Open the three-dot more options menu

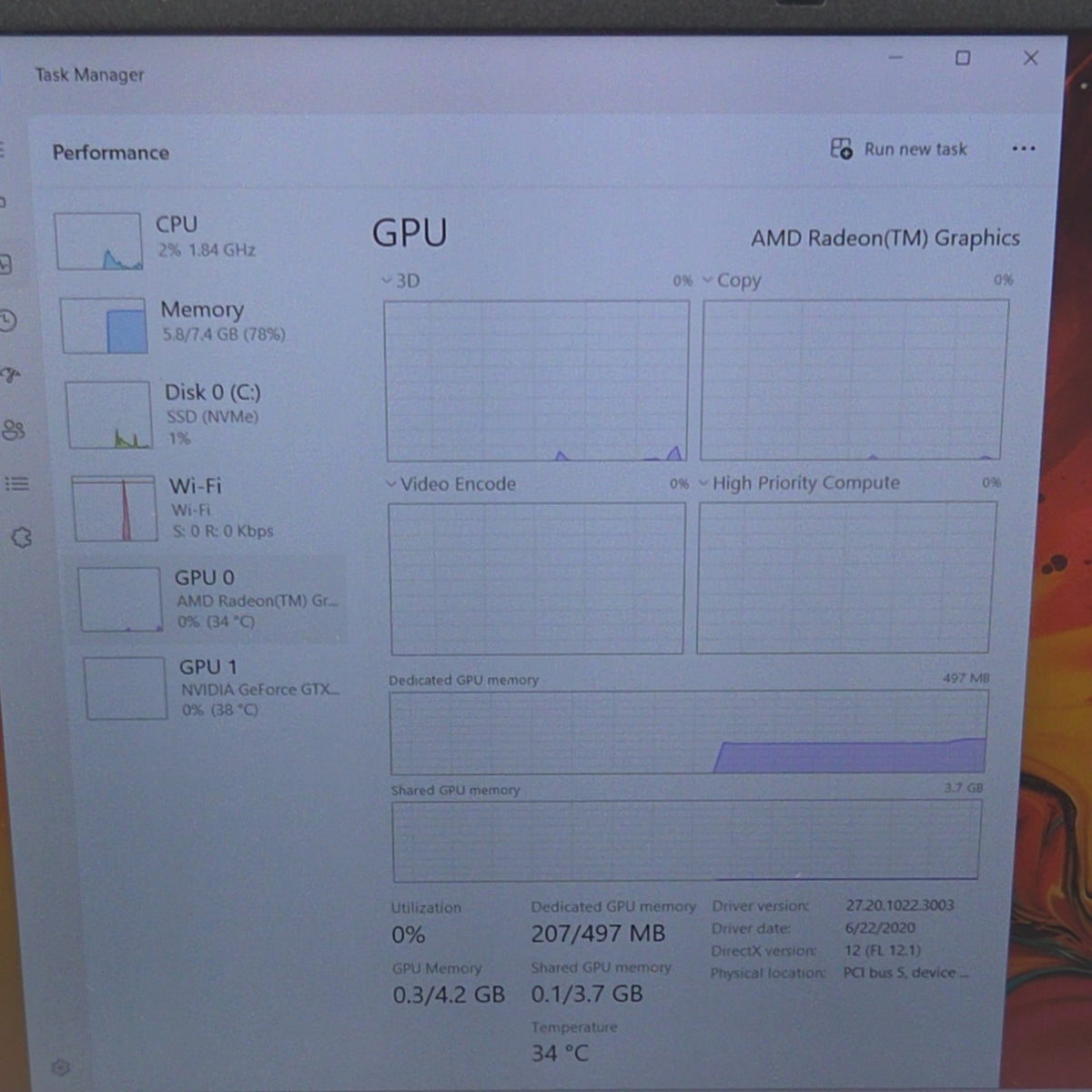point(1024,148)
